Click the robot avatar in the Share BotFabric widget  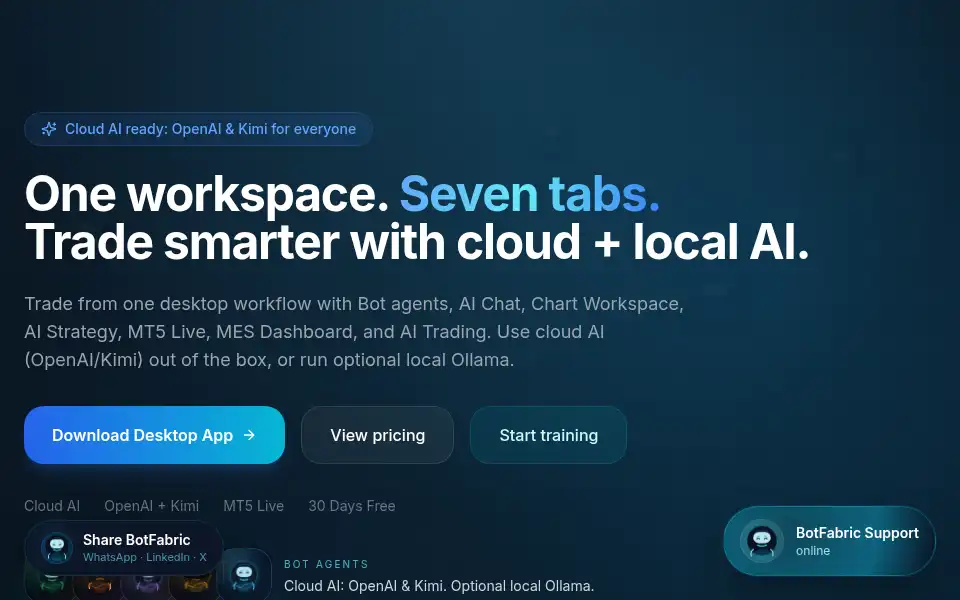pos(57,547)
